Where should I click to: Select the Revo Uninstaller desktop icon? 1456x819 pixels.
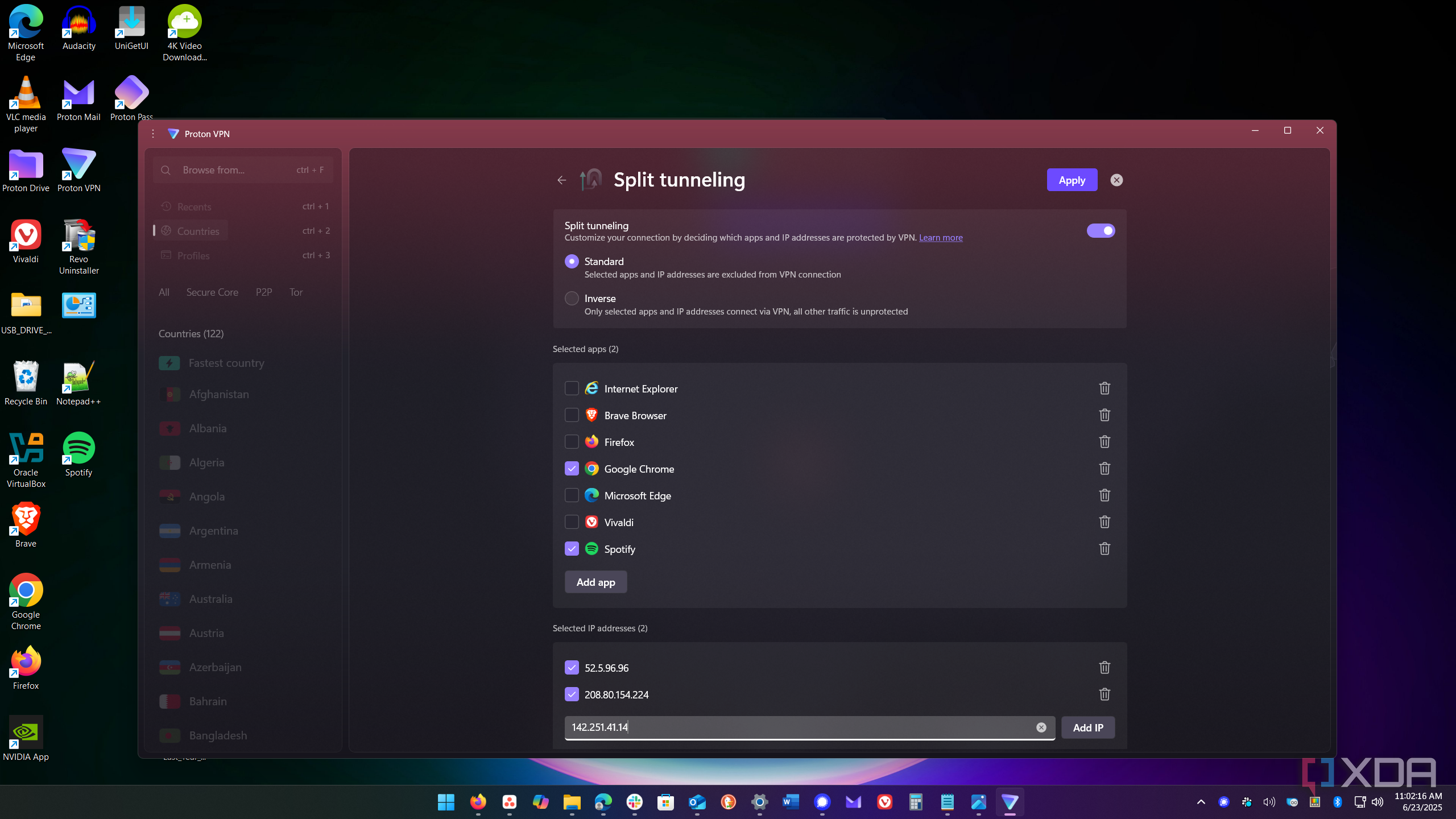(x=78, y=248)
